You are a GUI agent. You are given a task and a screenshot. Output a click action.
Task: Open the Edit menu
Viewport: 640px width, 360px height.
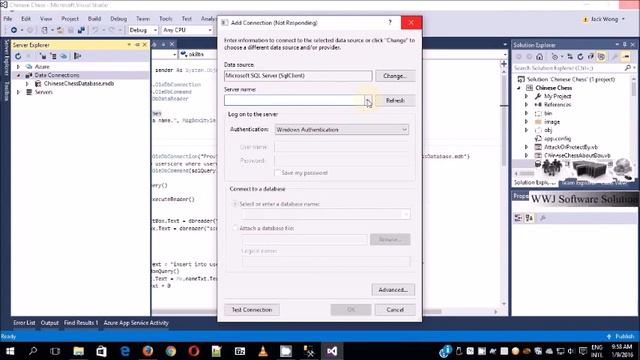pos(26,19)
